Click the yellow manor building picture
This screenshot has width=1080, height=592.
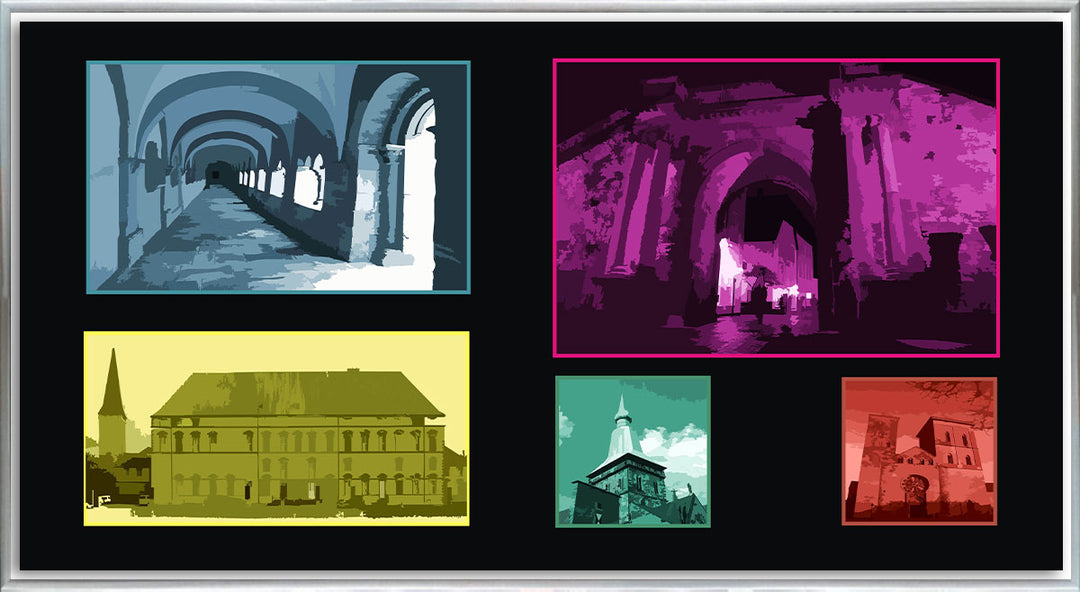tap(276, 428)
